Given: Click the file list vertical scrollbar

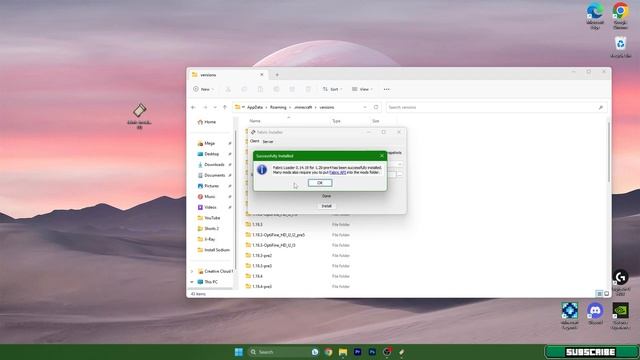Looking at the screenshot, I should pyautogui.click(x=608, y=151).
